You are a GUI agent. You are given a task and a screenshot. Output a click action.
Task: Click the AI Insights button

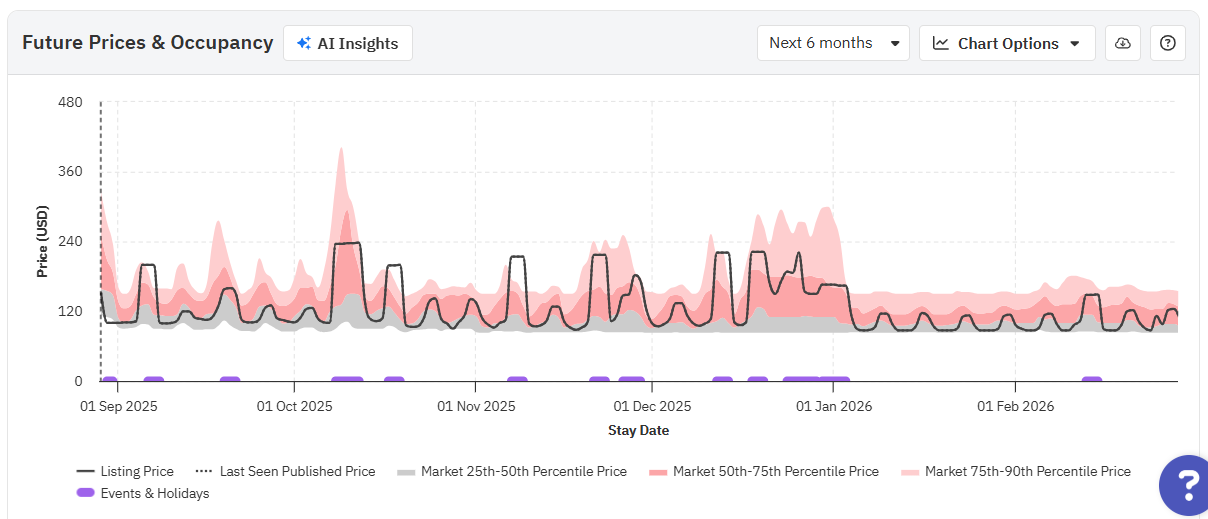[x=348, y=43]
